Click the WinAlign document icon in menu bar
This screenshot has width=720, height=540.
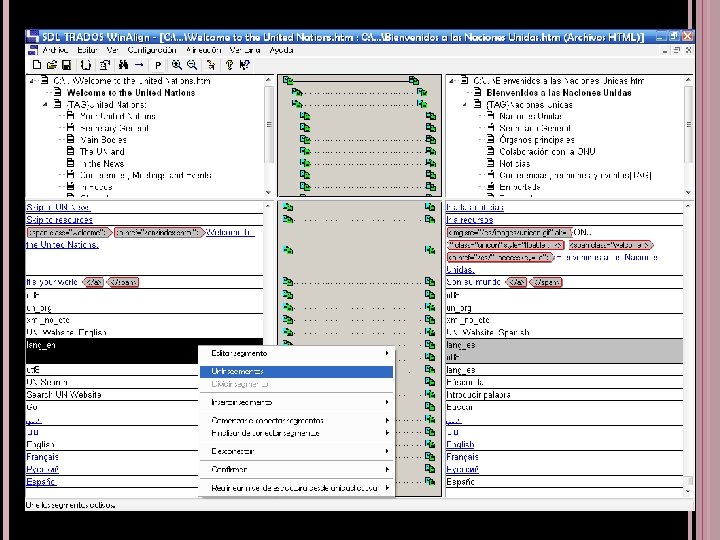pos(33,50)
